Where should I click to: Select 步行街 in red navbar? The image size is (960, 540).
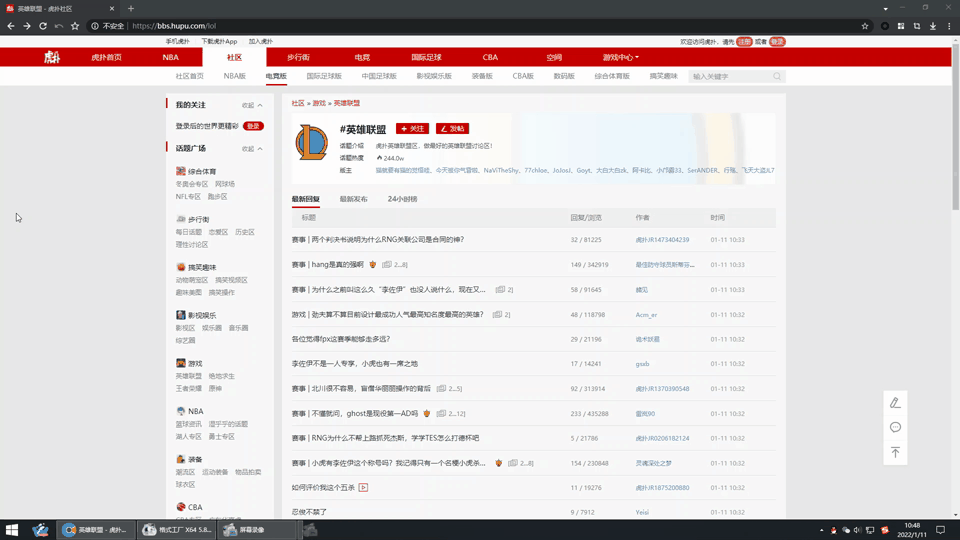(x=298, y=57)
